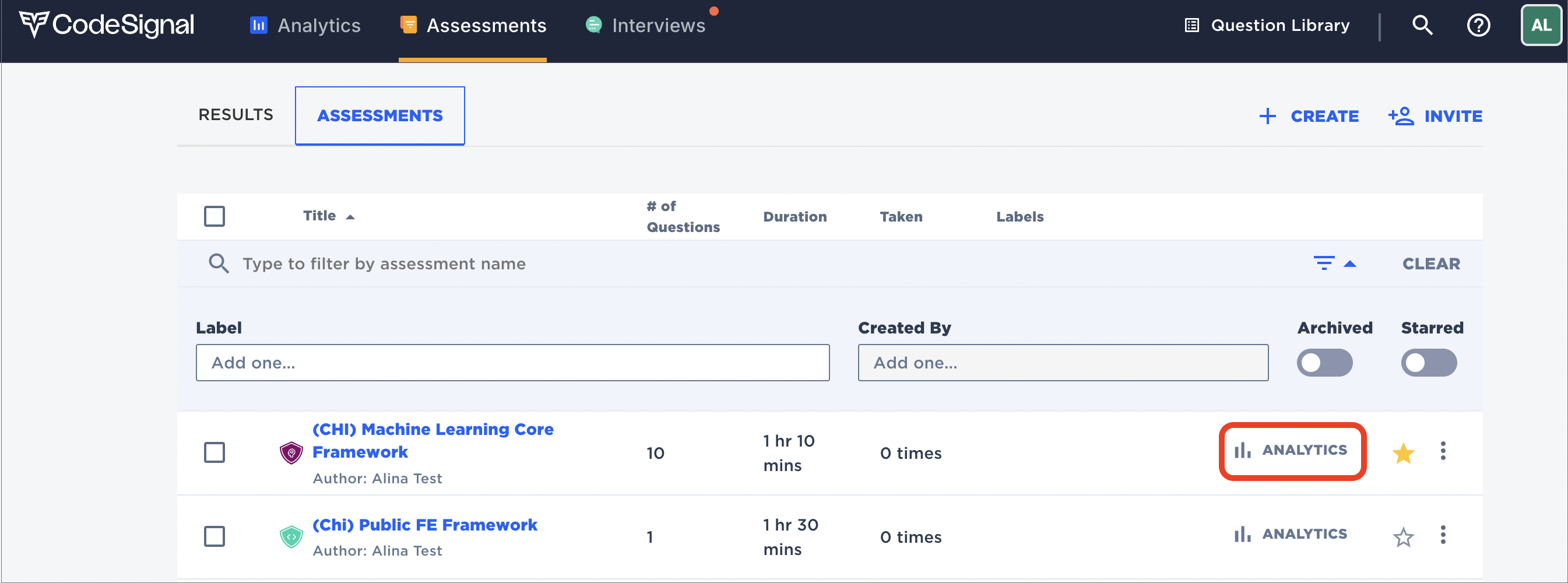Viewport: 1568px width, 583px height.
Task: Go to the Interviews section
Action: tap(645, 26)
